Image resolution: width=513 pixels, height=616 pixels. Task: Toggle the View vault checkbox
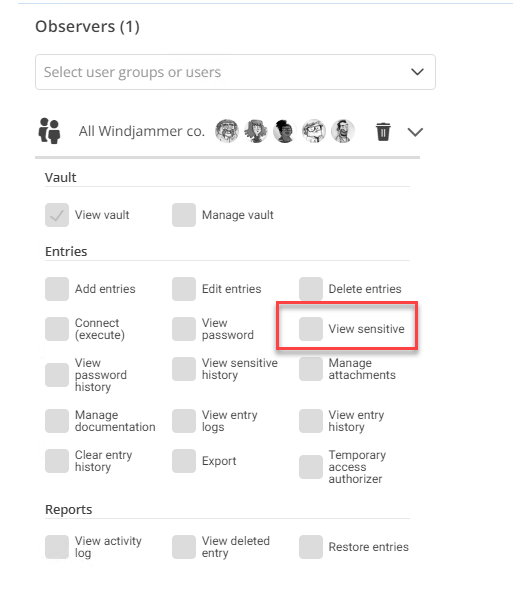(x=57, y=215)
